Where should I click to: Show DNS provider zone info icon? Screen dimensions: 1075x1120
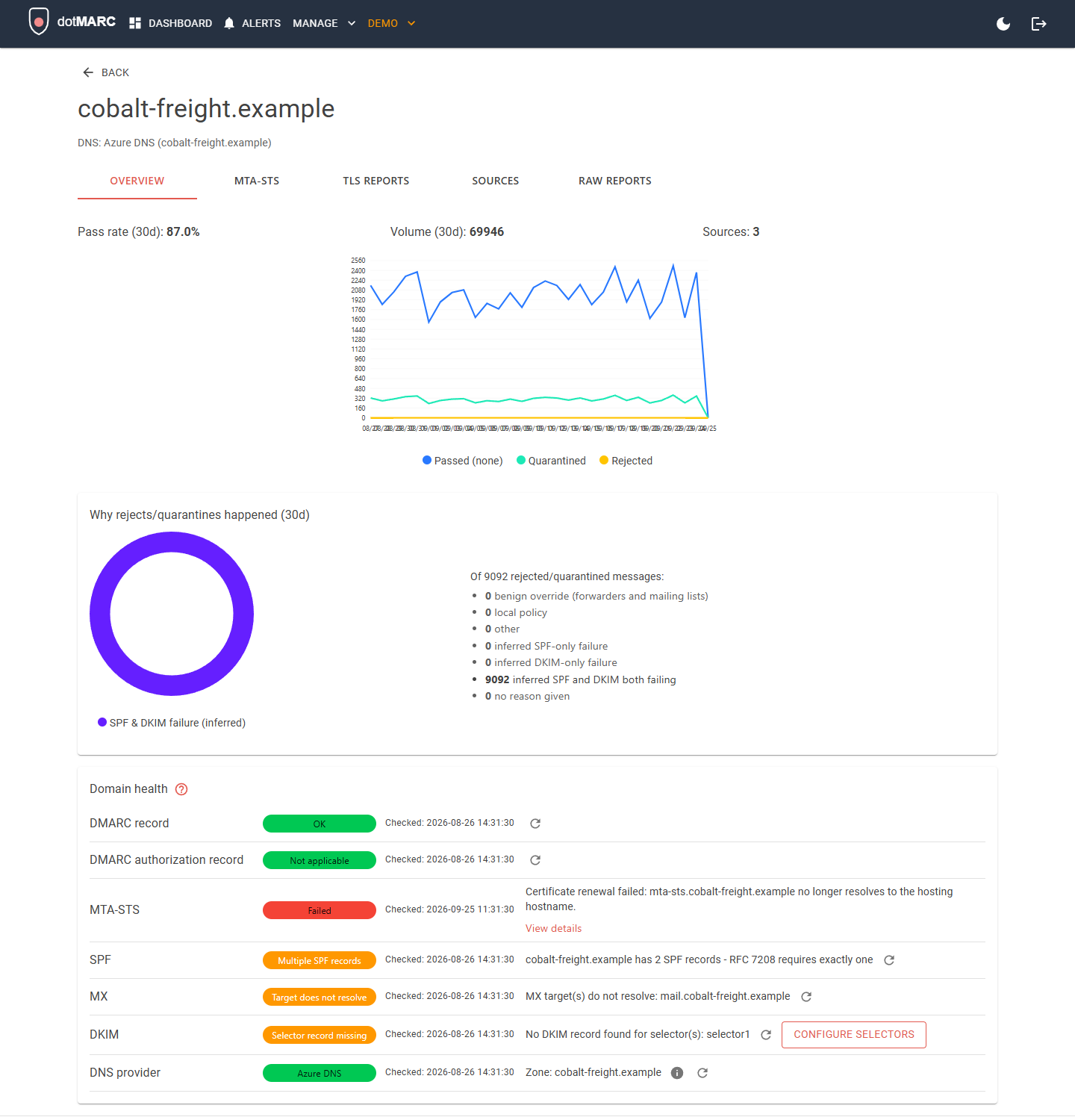(x=677, y=1073)
